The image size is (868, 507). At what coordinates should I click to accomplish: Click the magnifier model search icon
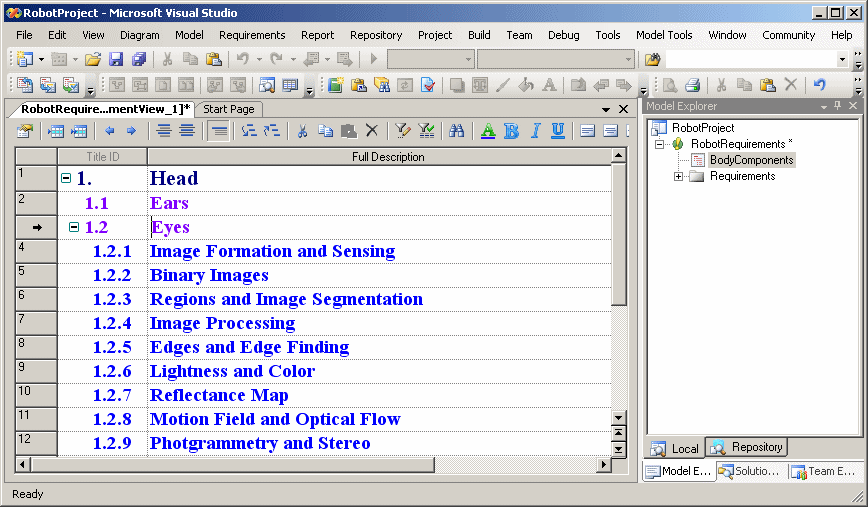pyautogui.click(x=267, y=85)
